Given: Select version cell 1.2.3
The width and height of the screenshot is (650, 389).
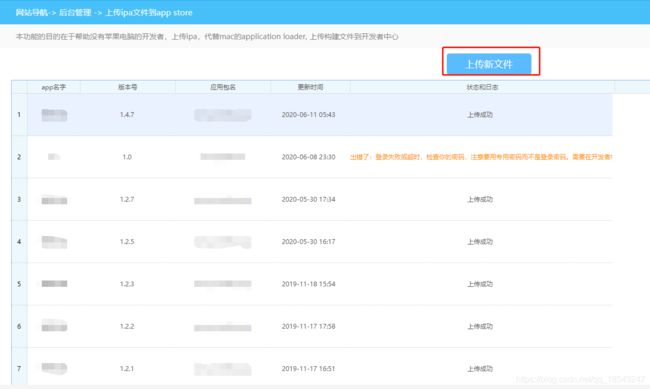Looking at the screenshot, I should pos(127,284).
